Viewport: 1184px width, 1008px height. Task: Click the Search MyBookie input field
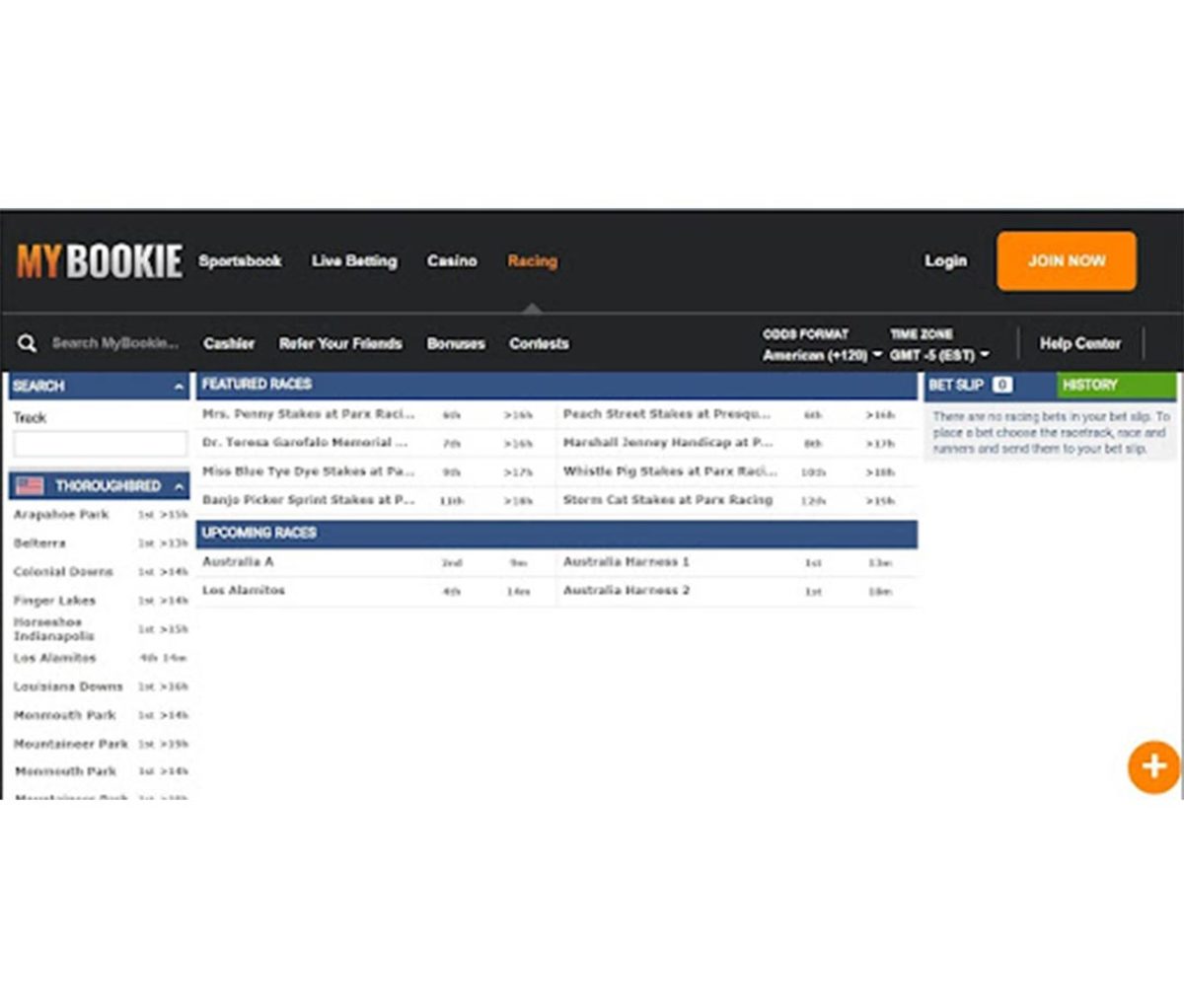coord(115,343)
